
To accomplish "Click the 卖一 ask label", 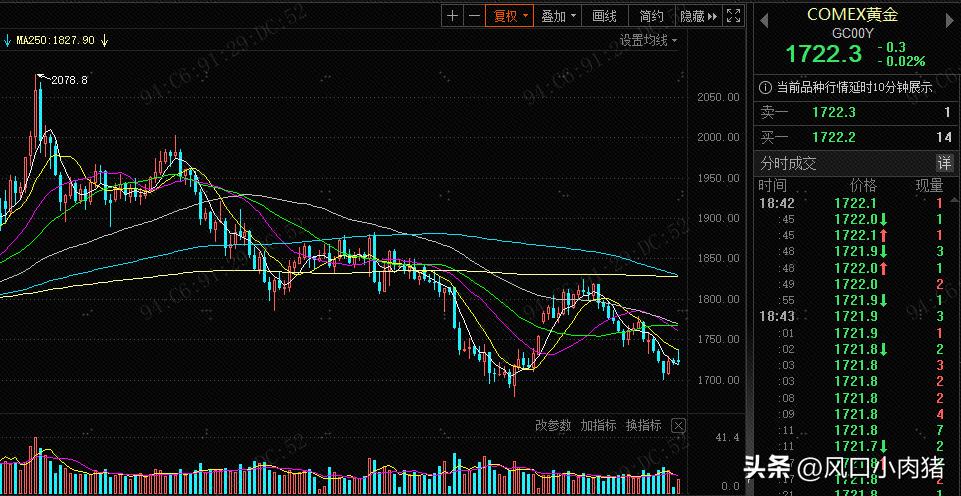I will point(774,112).
